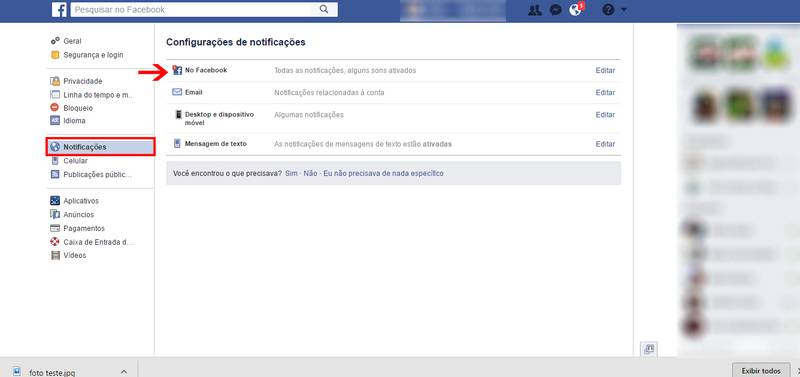Click the Bloqueio red icon

click(x=55, y=108)
